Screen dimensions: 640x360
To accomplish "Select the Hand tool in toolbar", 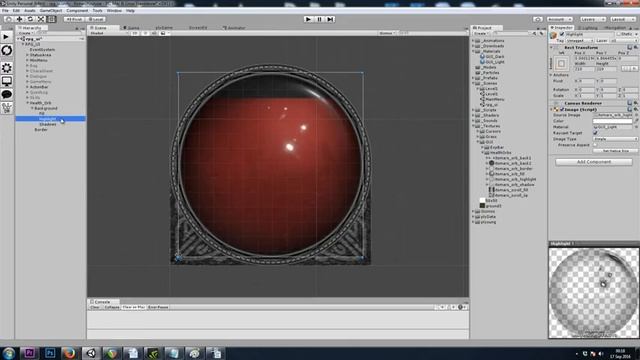I will 8,19.
